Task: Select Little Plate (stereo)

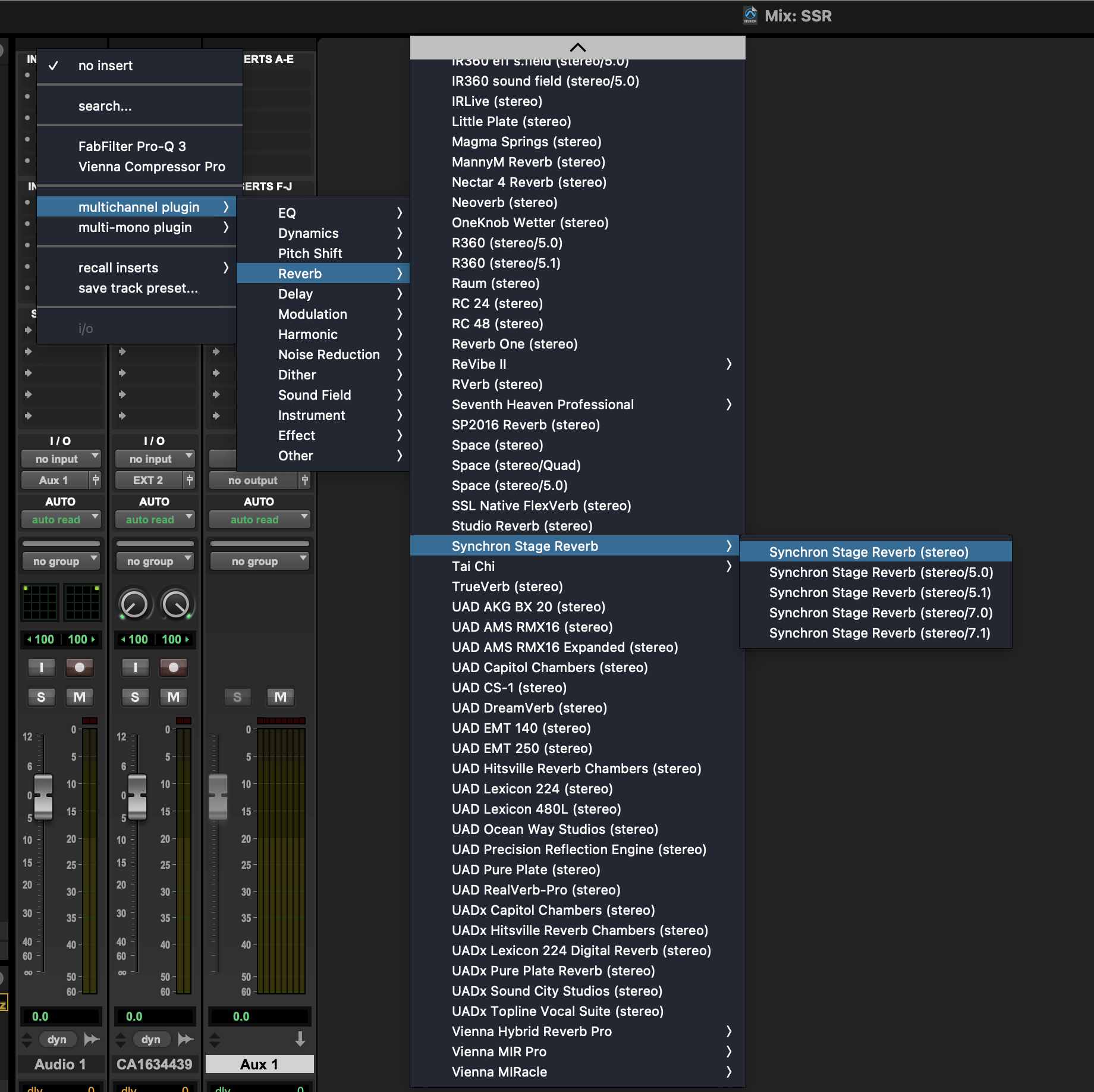Action: [578, 121]
